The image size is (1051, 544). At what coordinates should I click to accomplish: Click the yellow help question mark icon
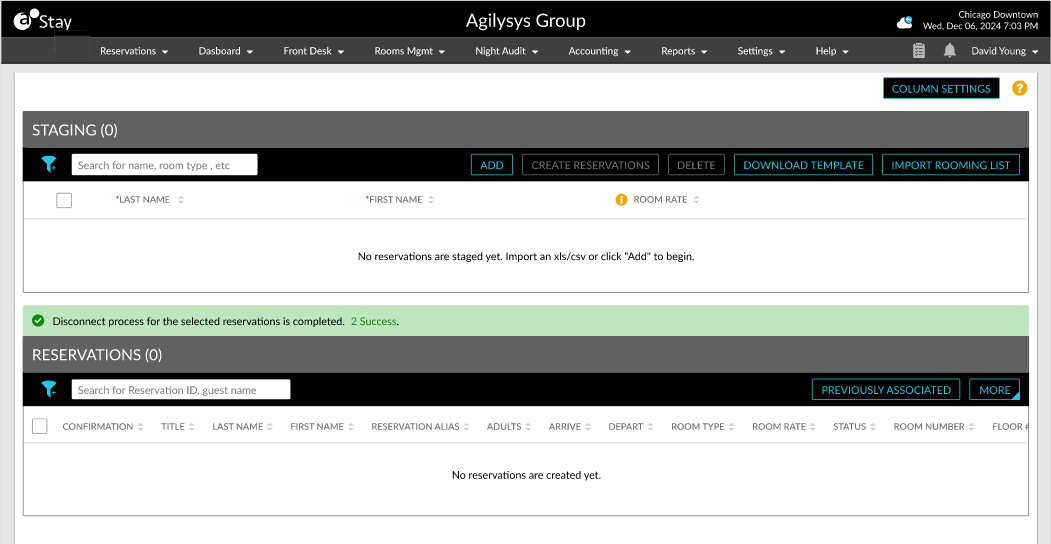[1019, 88]
